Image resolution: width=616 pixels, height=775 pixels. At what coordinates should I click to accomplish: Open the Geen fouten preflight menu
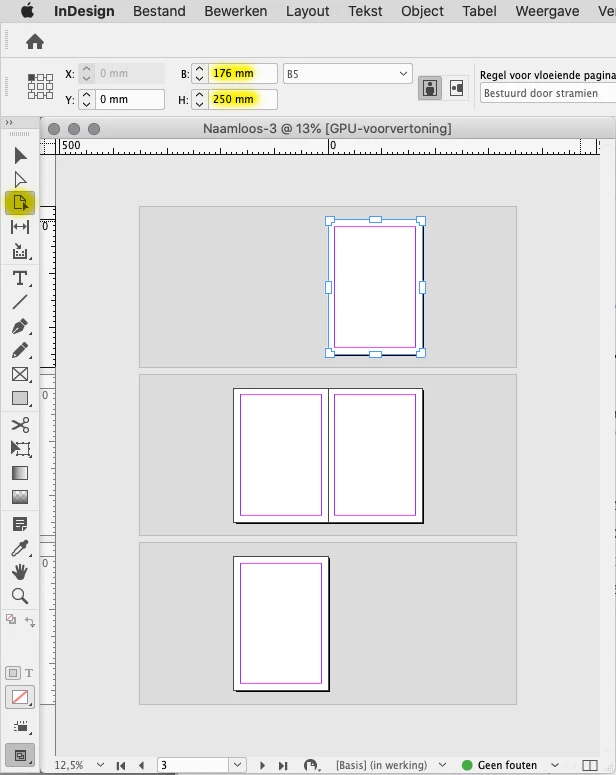point(555,765)
